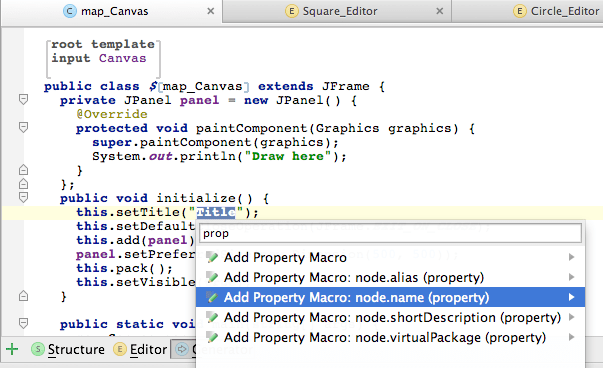Screen dimensions: 603x368
Task: Collapse the private JPanel panel fold marker
Action: [x=23, y=100]
